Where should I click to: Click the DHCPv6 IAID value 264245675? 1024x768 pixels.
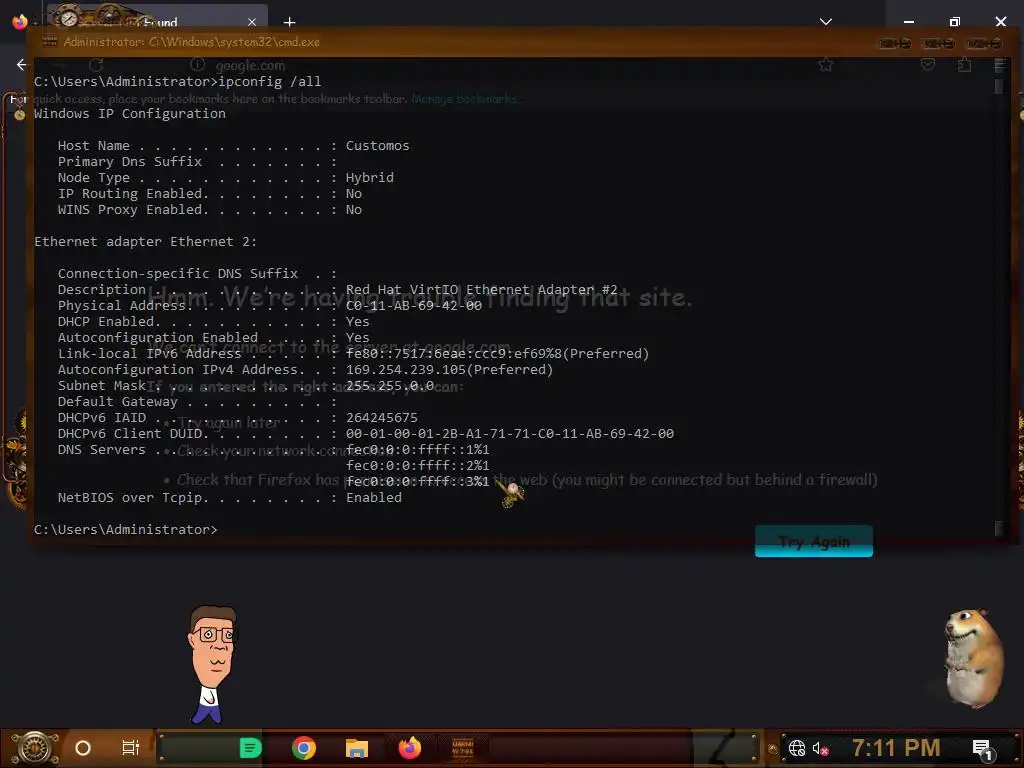click(x=381, y=417)
